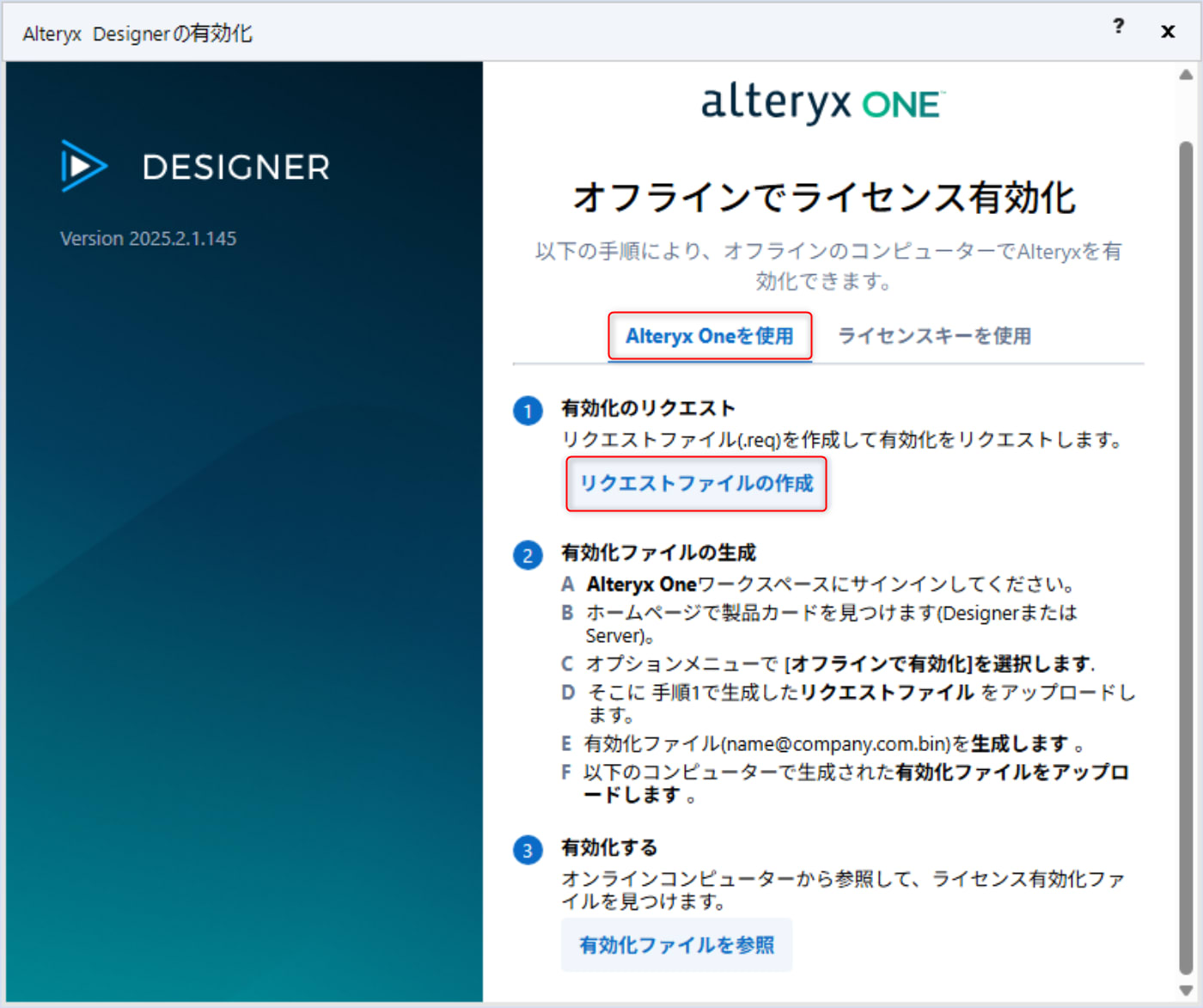Screen dimensions: 1203x1008
Task: Close the Alteryx Designer activation dialog
Action: pos(1167,32)
